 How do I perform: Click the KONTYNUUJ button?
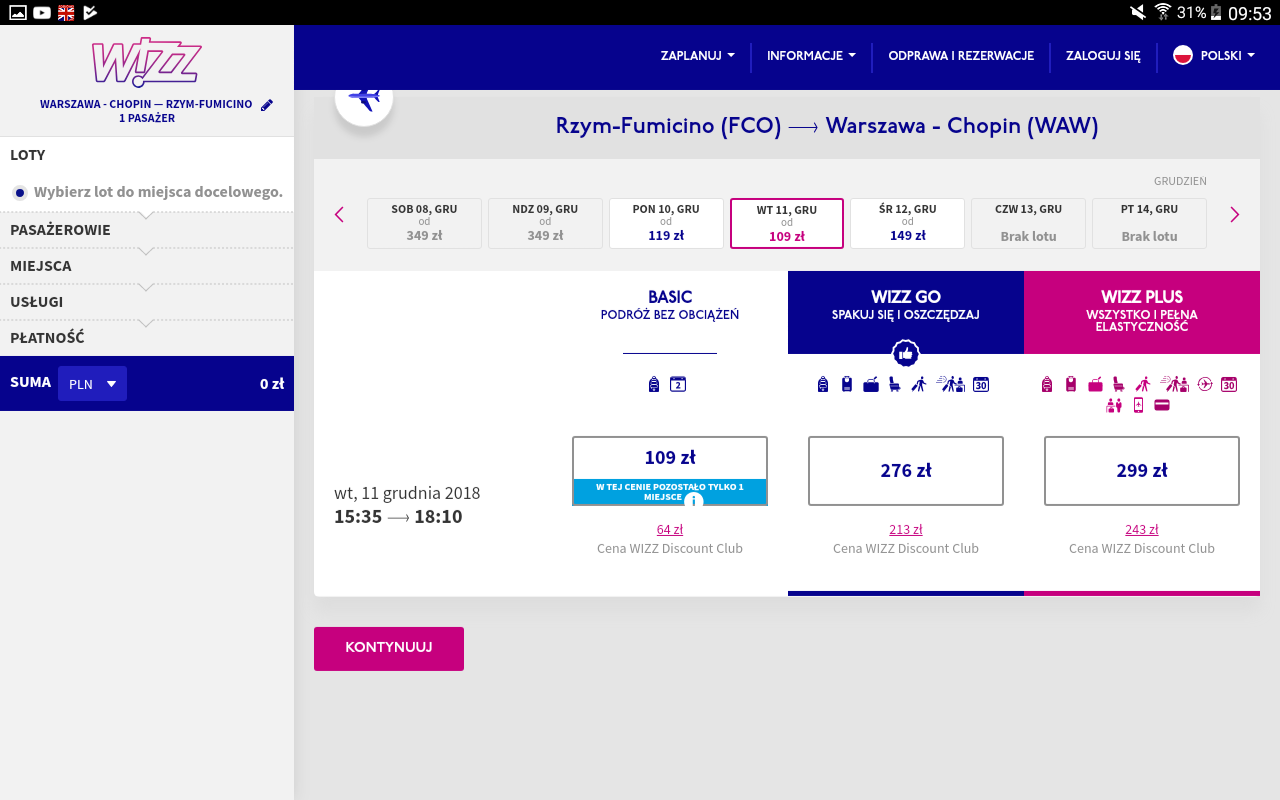click(389, 648)
